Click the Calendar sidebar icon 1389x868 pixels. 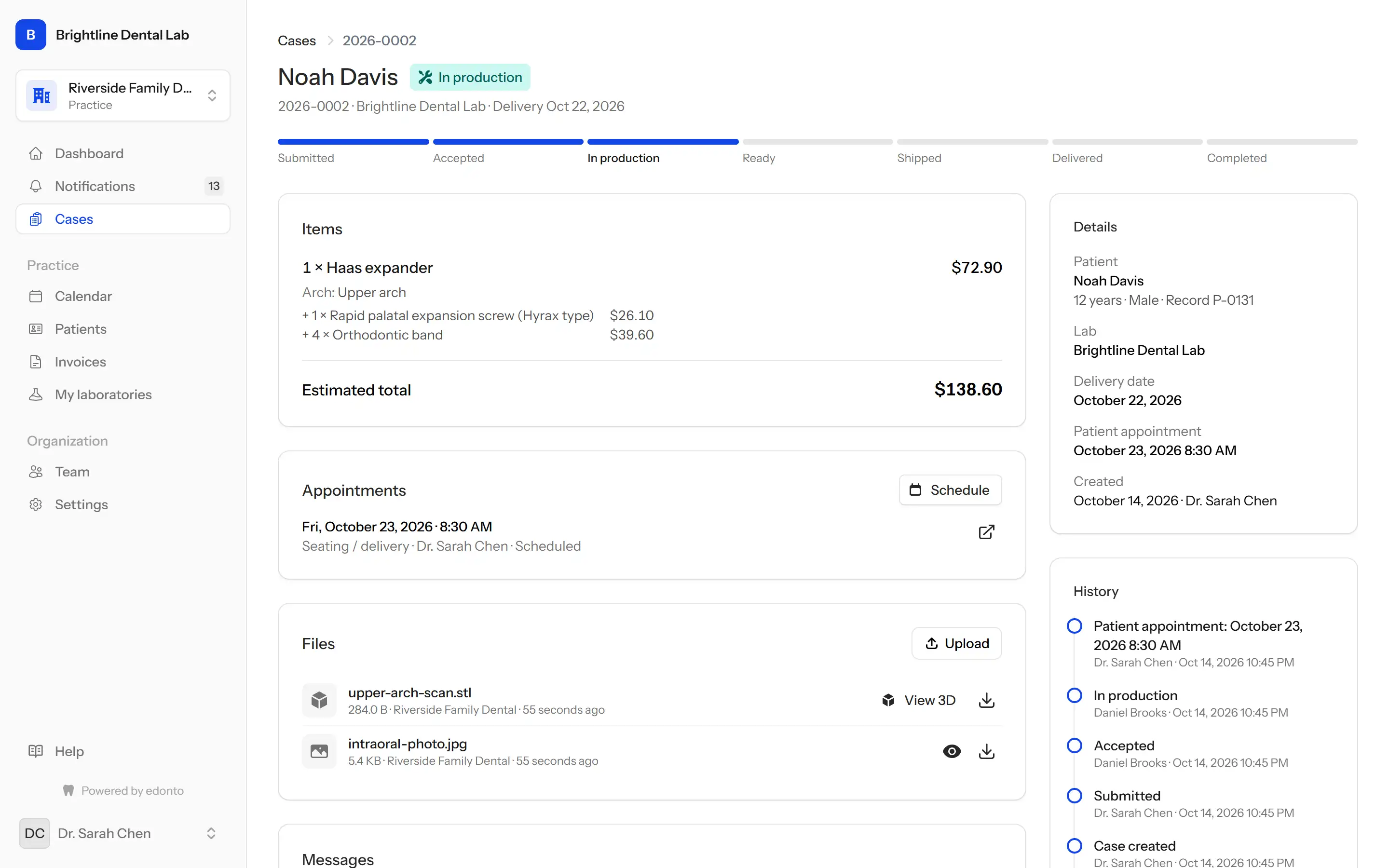coord(36,296)
